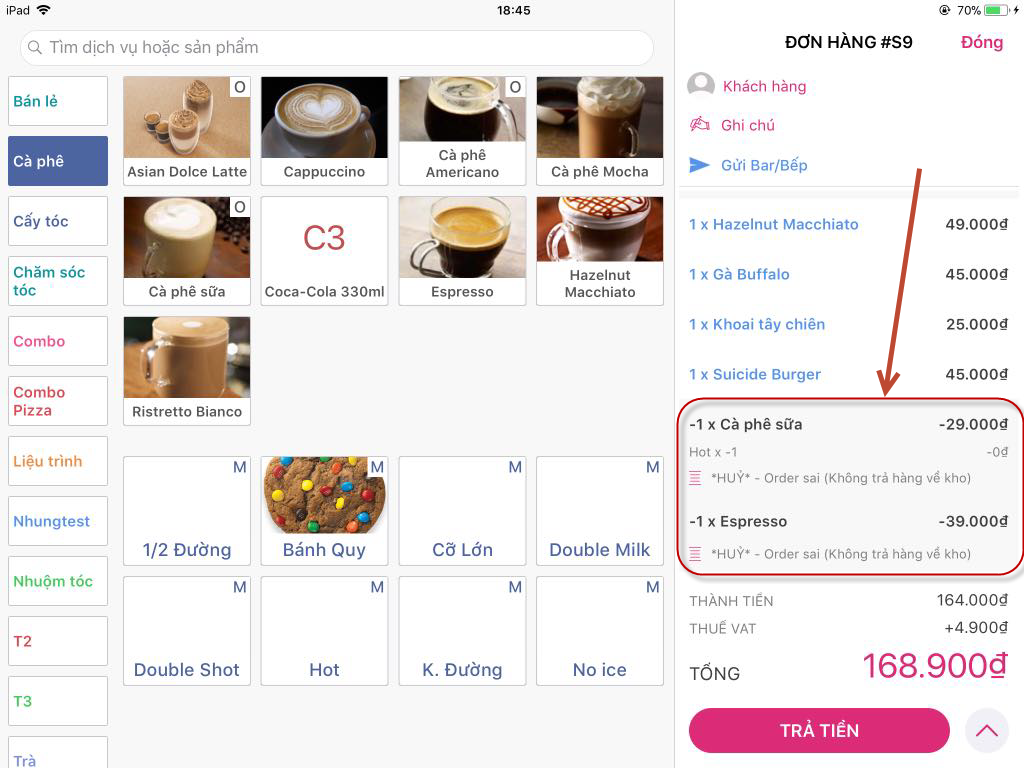Image resolution: width=1024 pixels, height=768 pixels.
Task: Select the Nhuộm tóc category
Action: (58, 581)
